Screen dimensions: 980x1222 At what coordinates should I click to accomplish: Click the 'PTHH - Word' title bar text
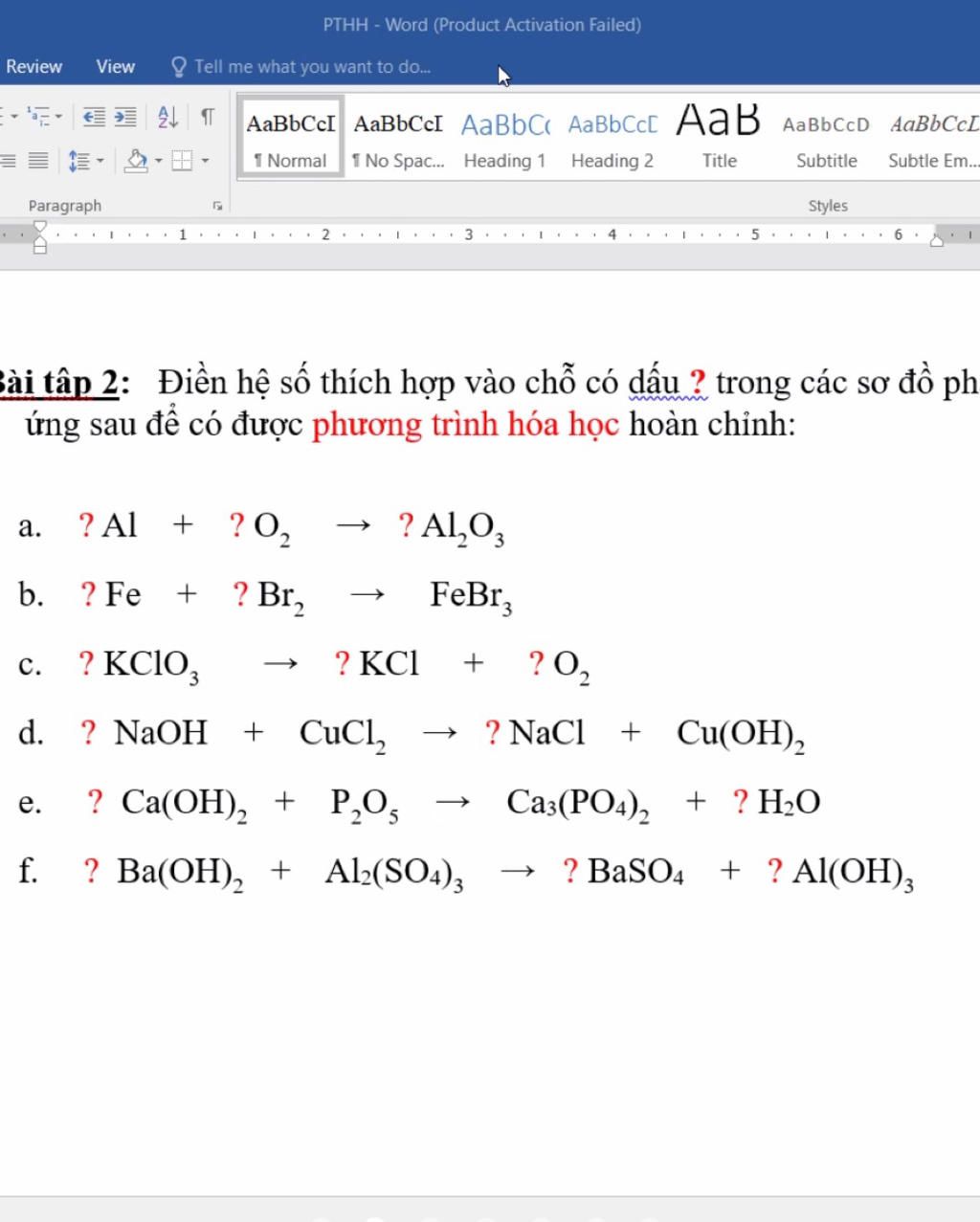point(482,25)
